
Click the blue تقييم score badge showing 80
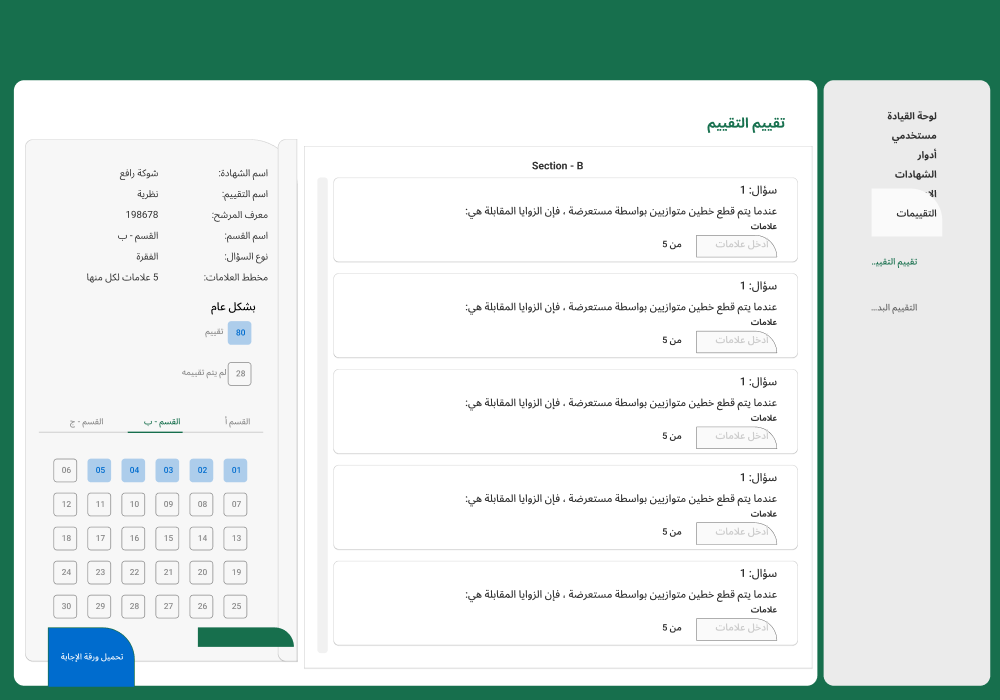click(239, 333)
